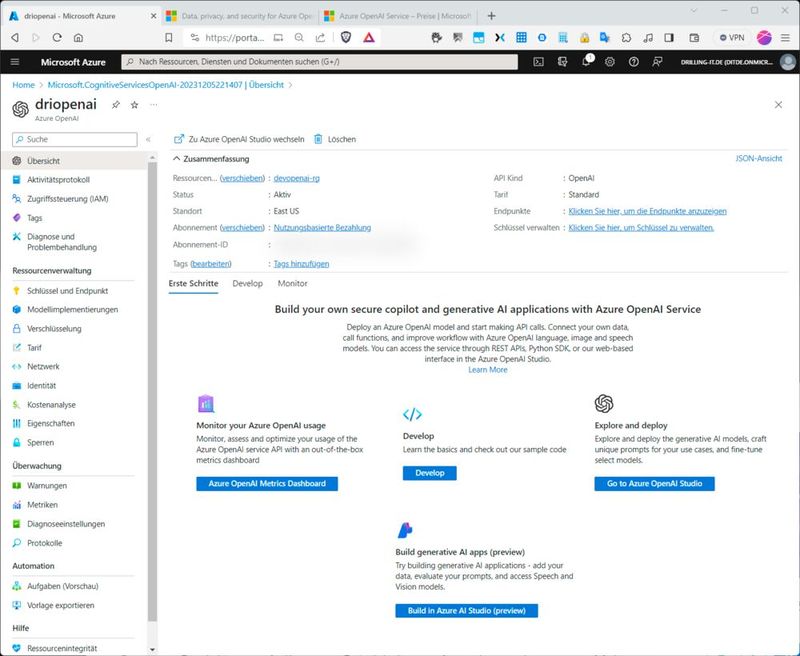Viewport: 800px width, 656px height.
Task: Focus the sidebar Suche field
Action: pos(75,139)
